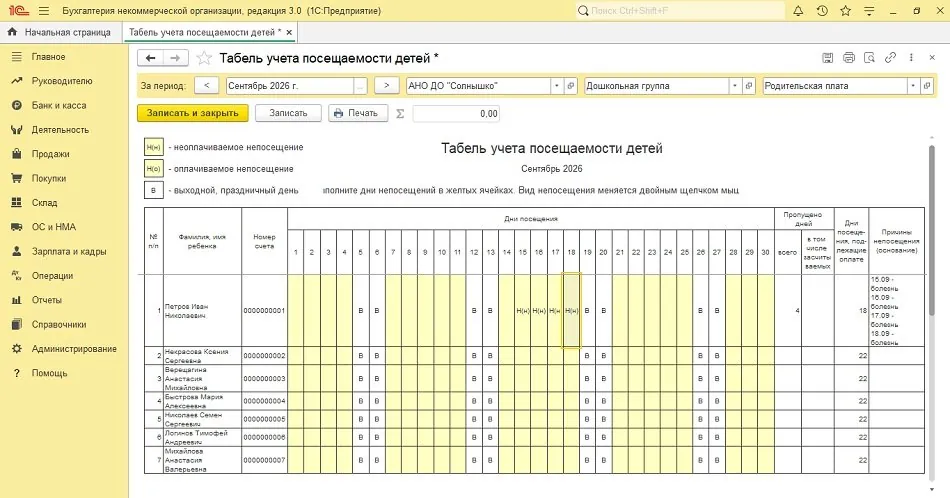950x498 pixels.
Task: Go back with the left arrow button
Action: [x=151, y=58]
